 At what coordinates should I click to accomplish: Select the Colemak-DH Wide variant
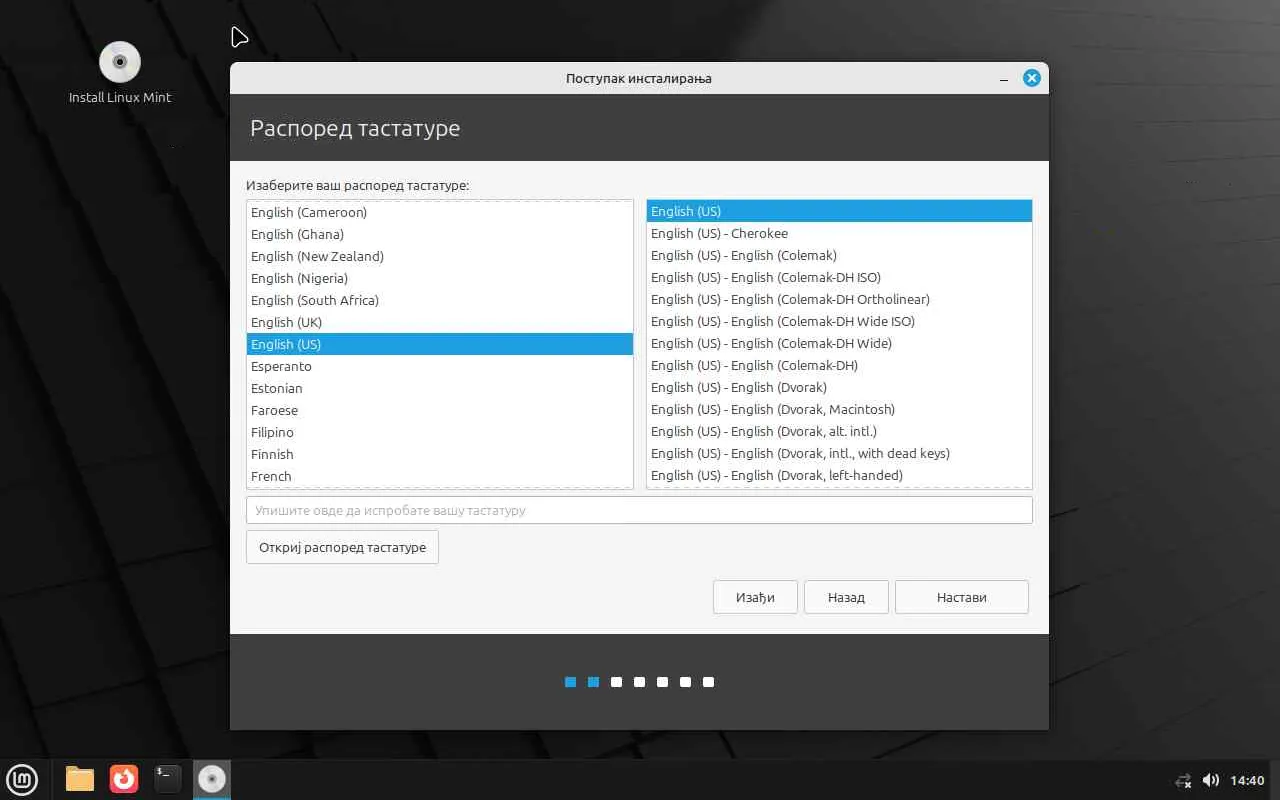pos(839,343)
